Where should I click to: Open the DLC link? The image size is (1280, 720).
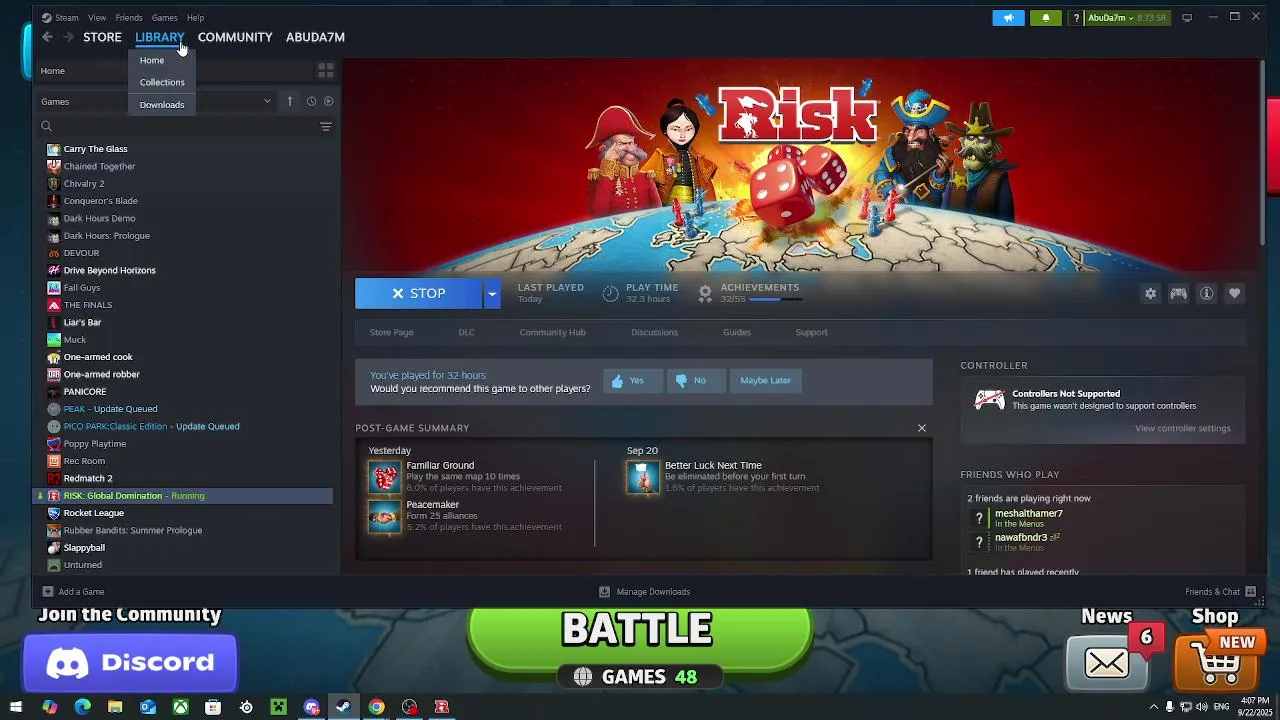tap(466, 332)
